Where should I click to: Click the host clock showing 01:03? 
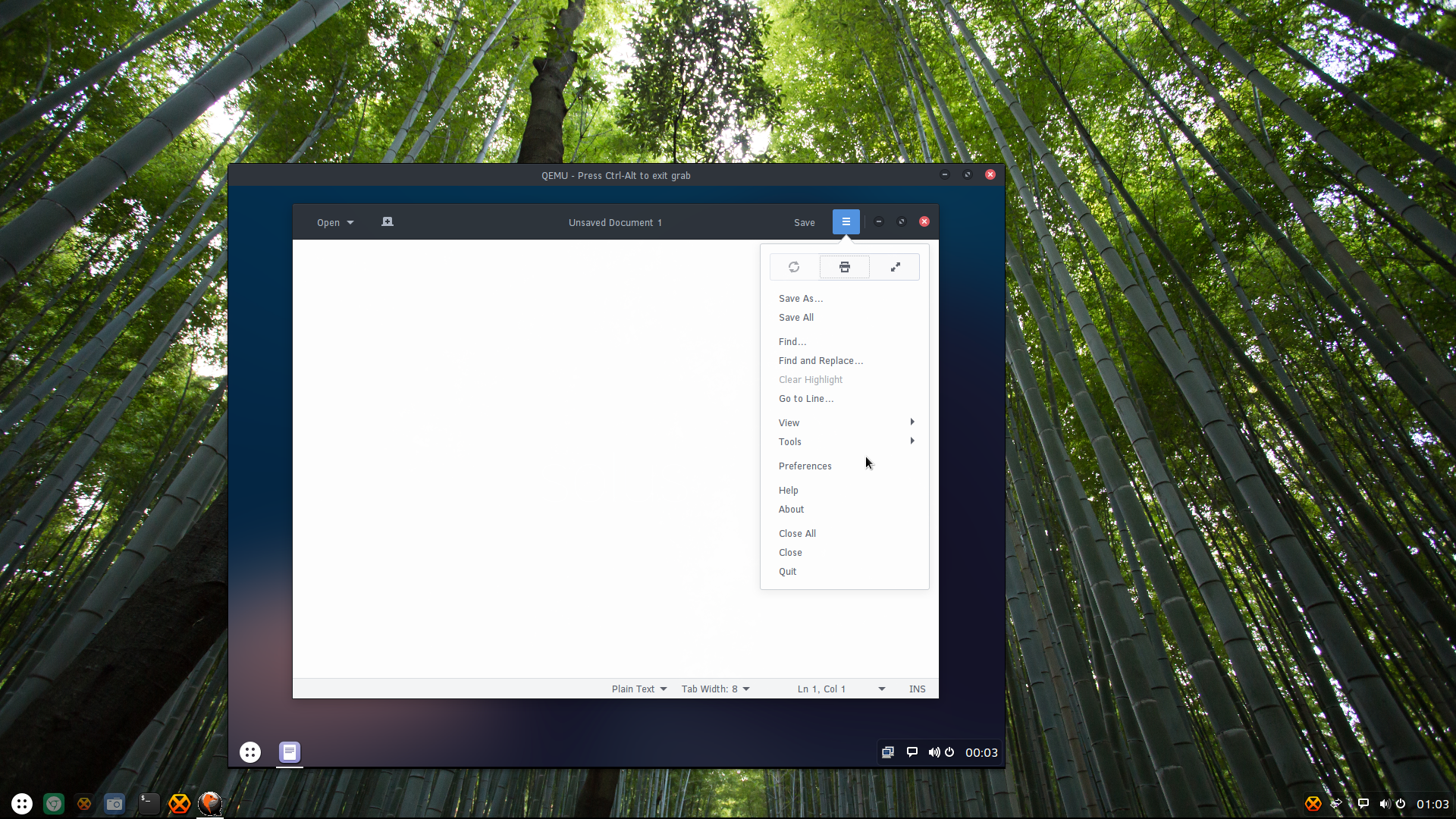(x=1432, y=805)
